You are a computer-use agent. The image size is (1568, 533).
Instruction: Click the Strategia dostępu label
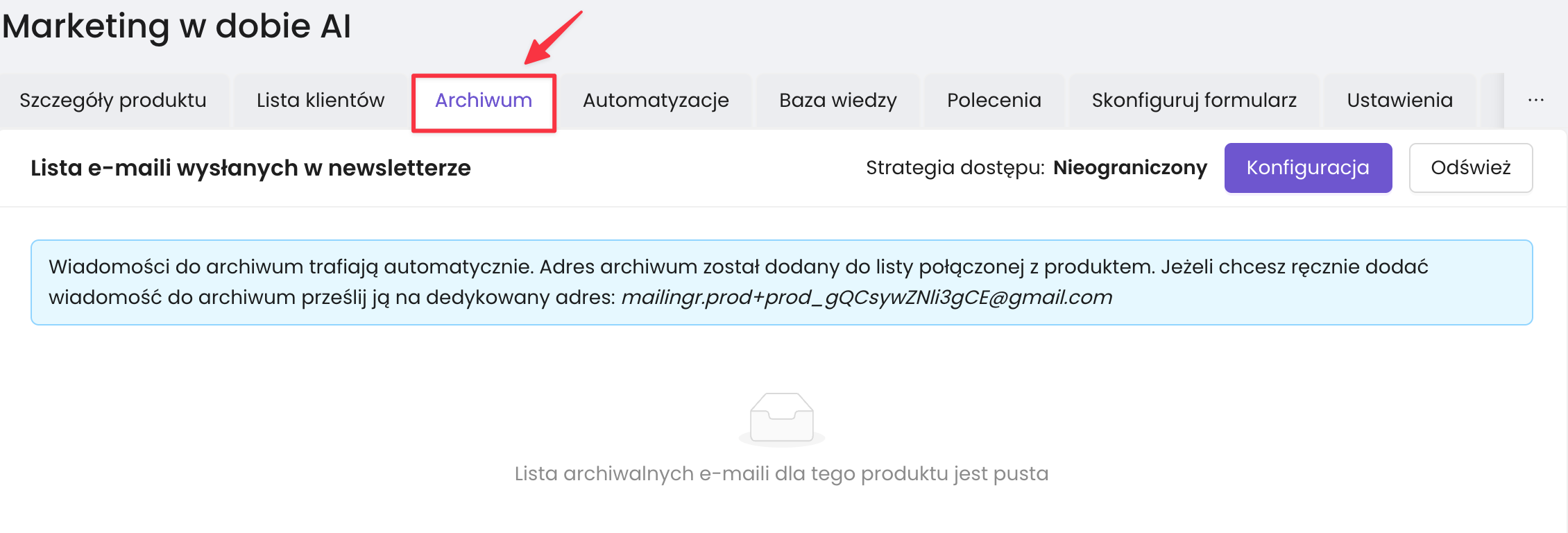tap(955, 168)
